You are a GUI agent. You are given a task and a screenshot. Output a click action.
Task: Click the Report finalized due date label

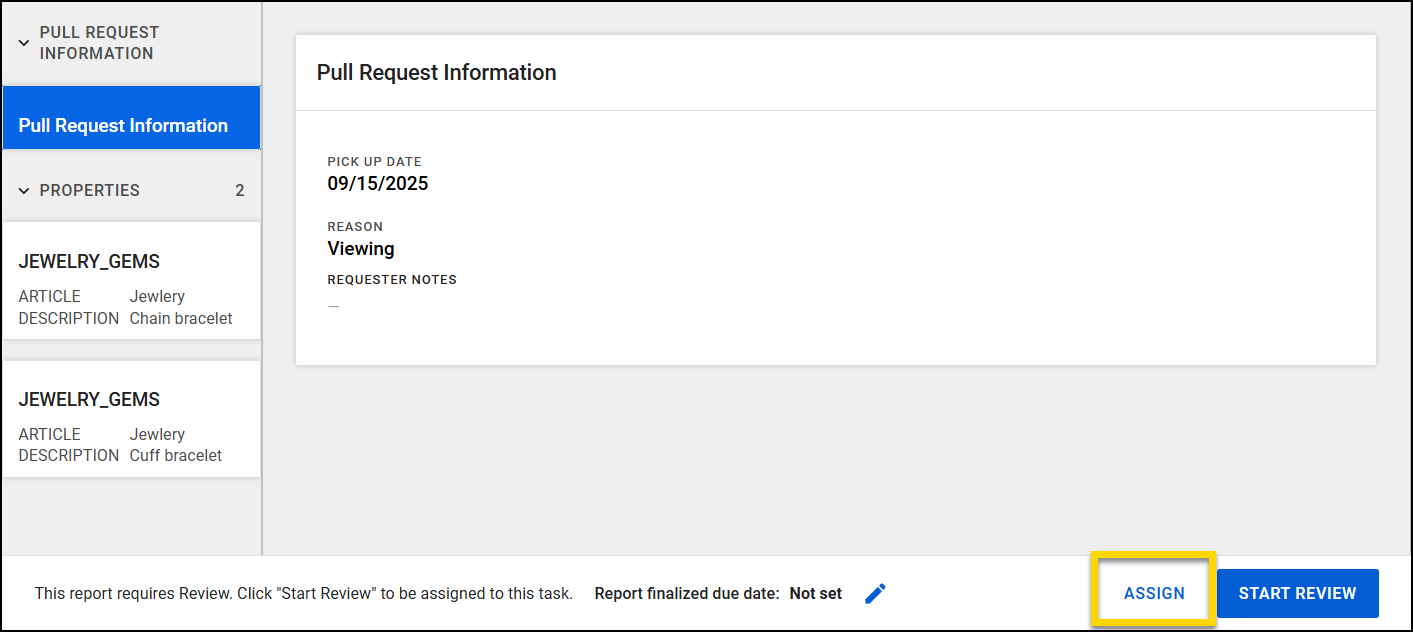click(686, 594)
